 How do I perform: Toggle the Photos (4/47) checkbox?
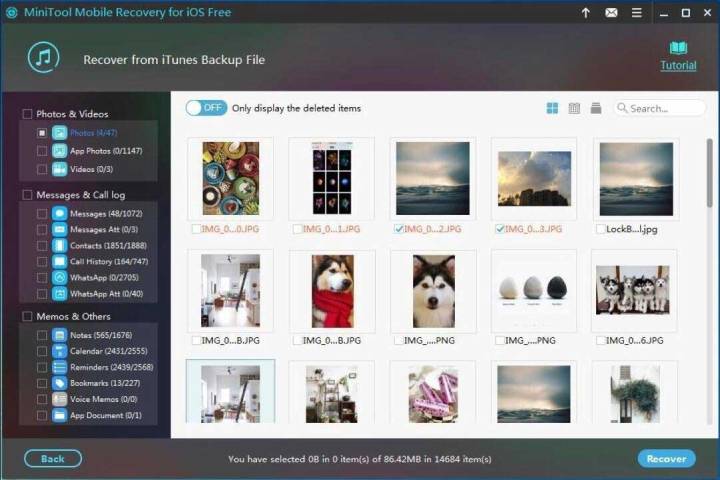coord(42,133)
